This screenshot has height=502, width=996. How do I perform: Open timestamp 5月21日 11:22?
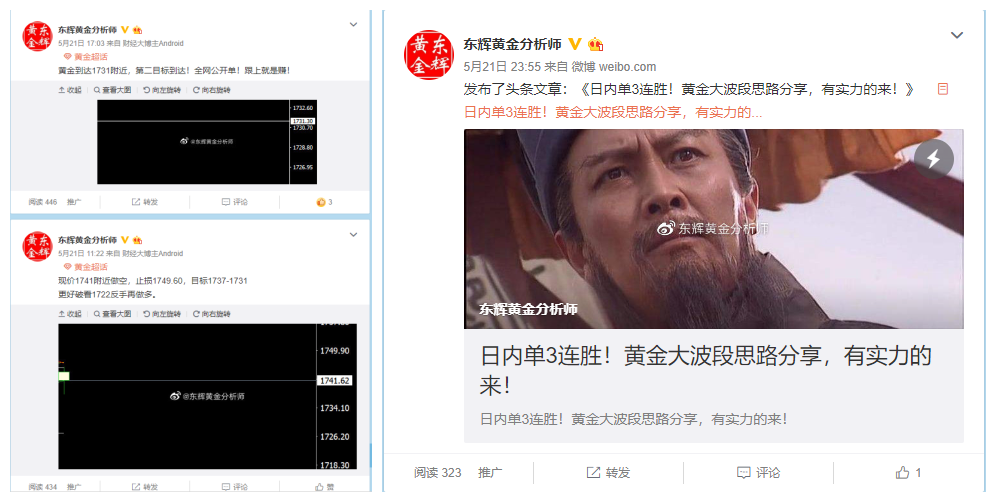point(81,254)
